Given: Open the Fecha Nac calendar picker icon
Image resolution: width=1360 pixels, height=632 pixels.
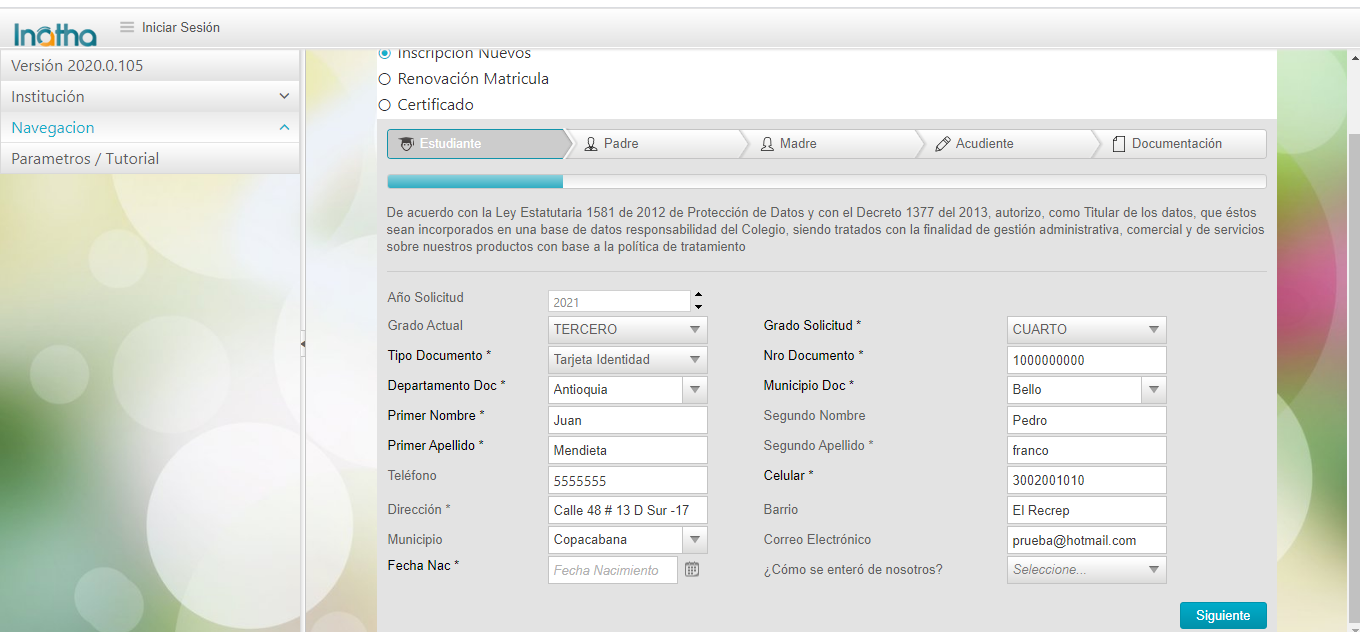Looking at the screenshot, I should click(692, 569).
